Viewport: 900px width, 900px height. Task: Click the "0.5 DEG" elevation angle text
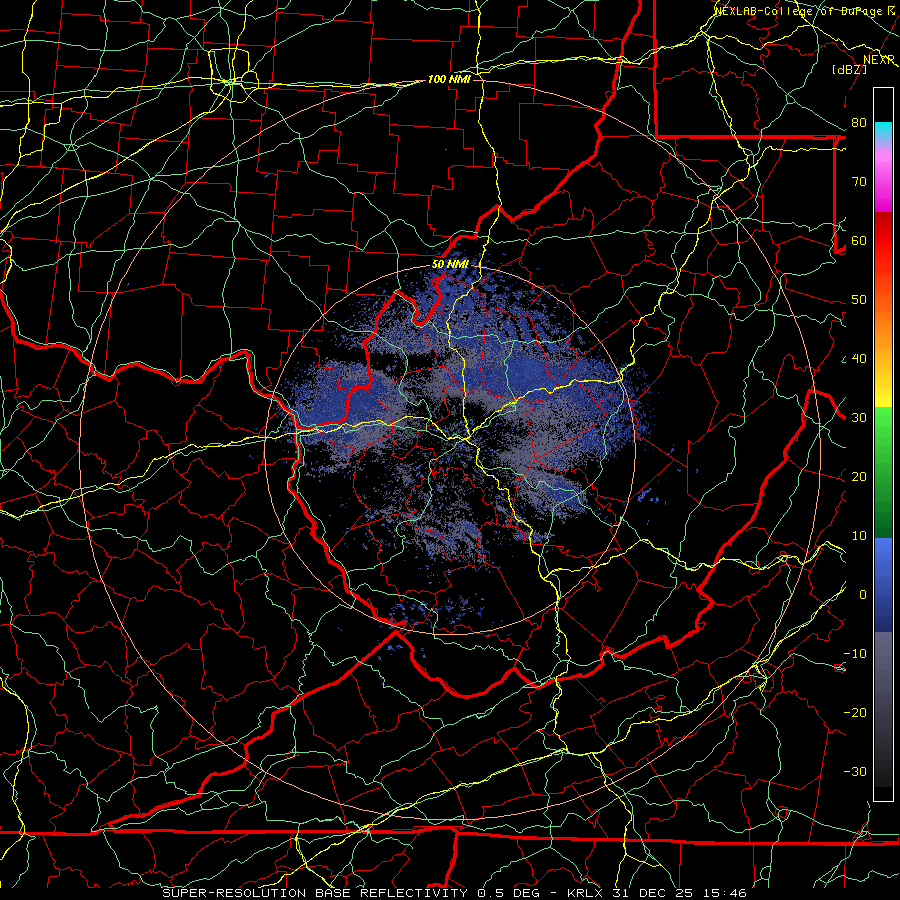click(x=508, y=893)
